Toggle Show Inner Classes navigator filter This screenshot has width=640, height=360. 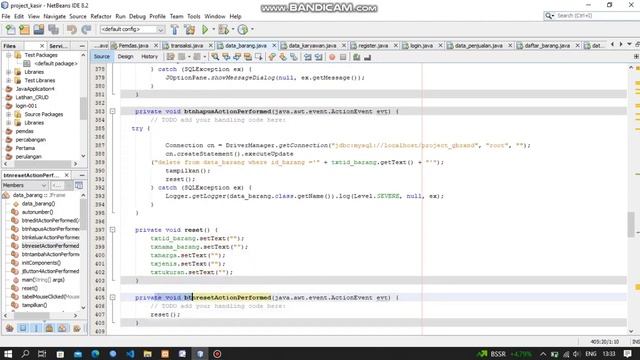click(x=62, y=328)
